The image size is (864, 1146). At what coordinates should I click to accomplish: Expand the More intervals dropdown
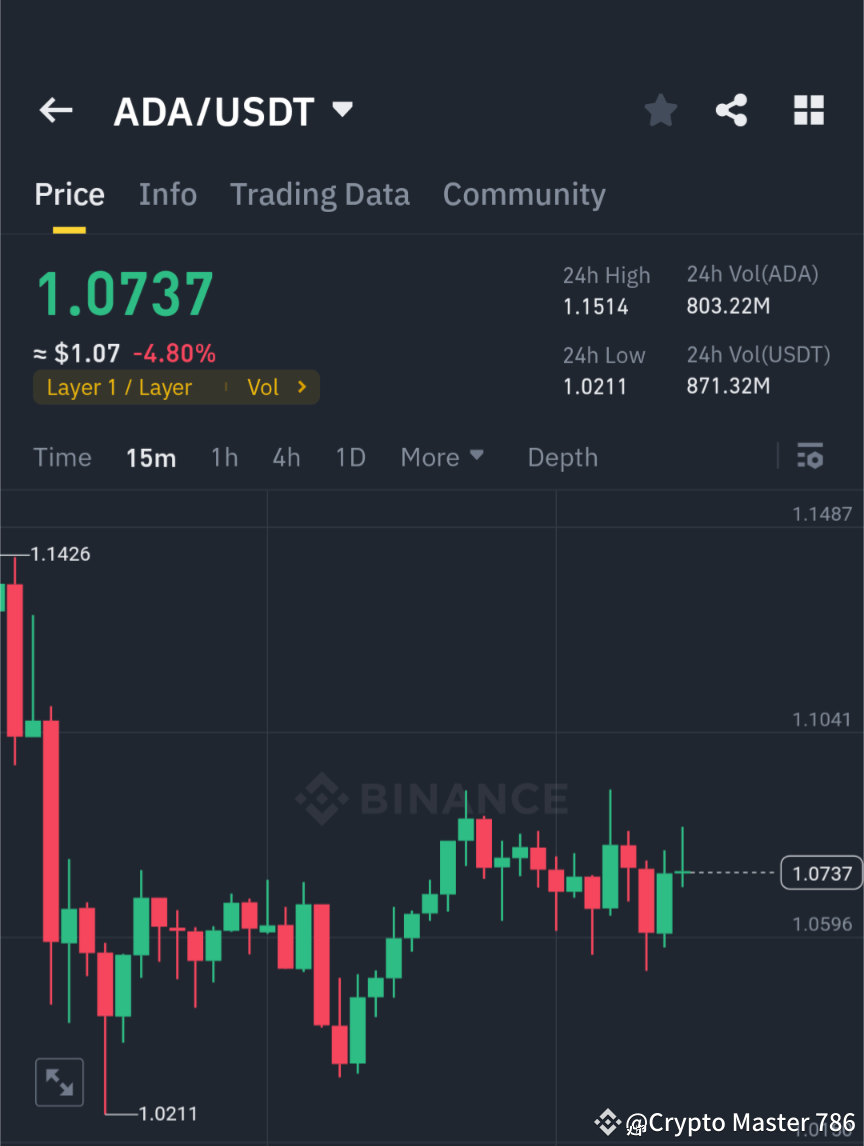[441, 457]
